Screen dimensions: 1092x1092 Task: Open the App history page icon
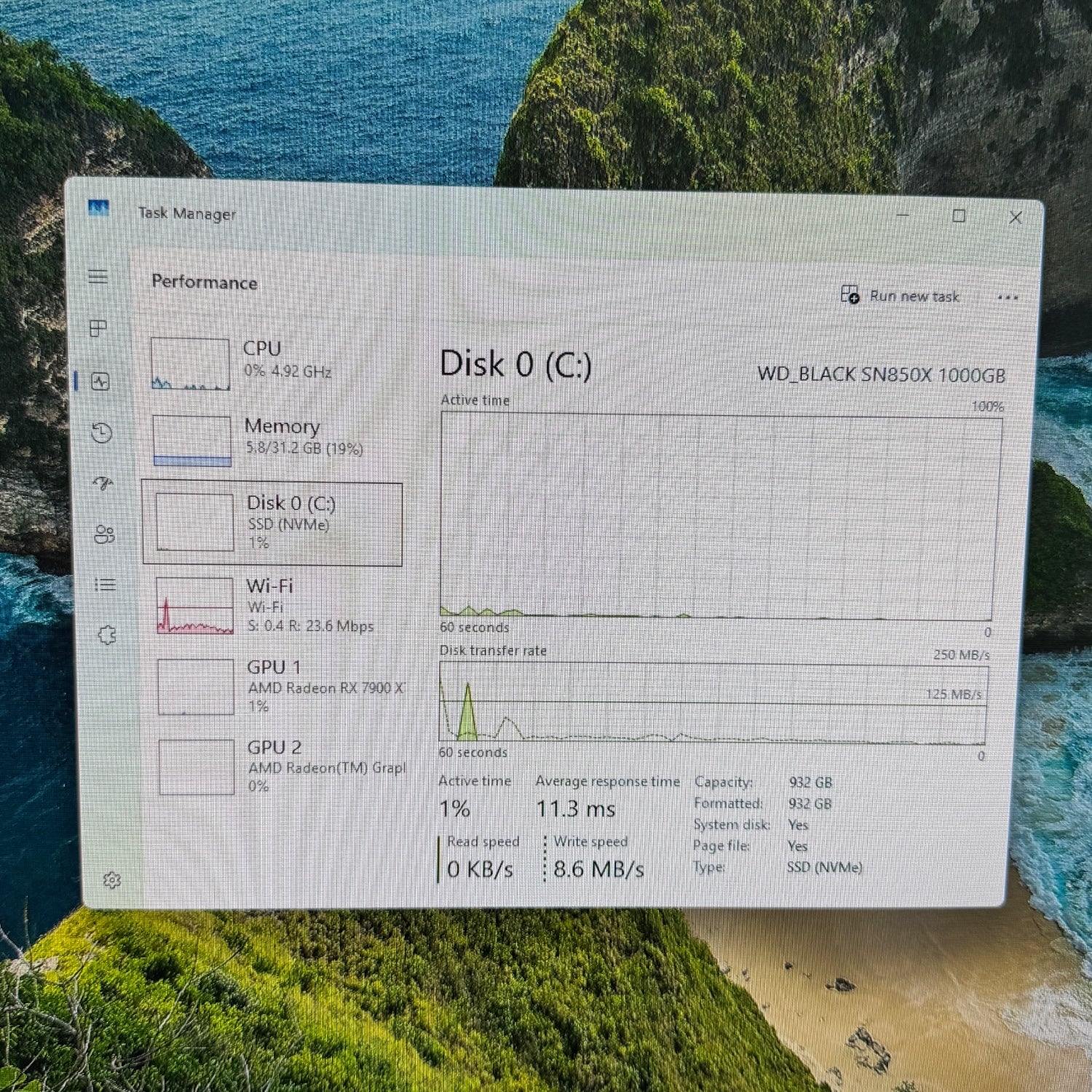(102, 433)
